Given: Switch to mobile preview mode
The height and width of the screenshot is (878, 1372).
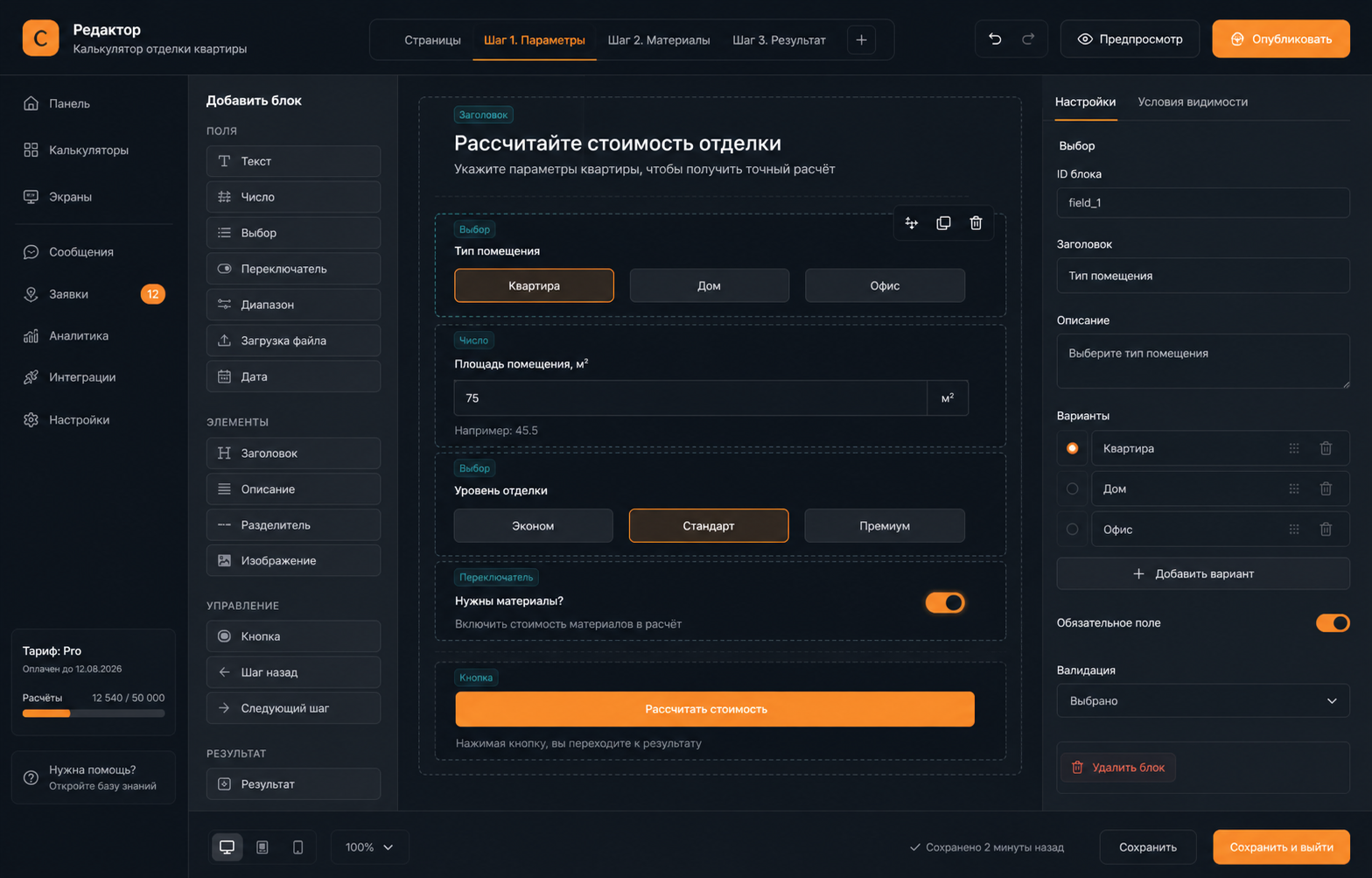Looking at the screenshot, I should coord(297,846).
